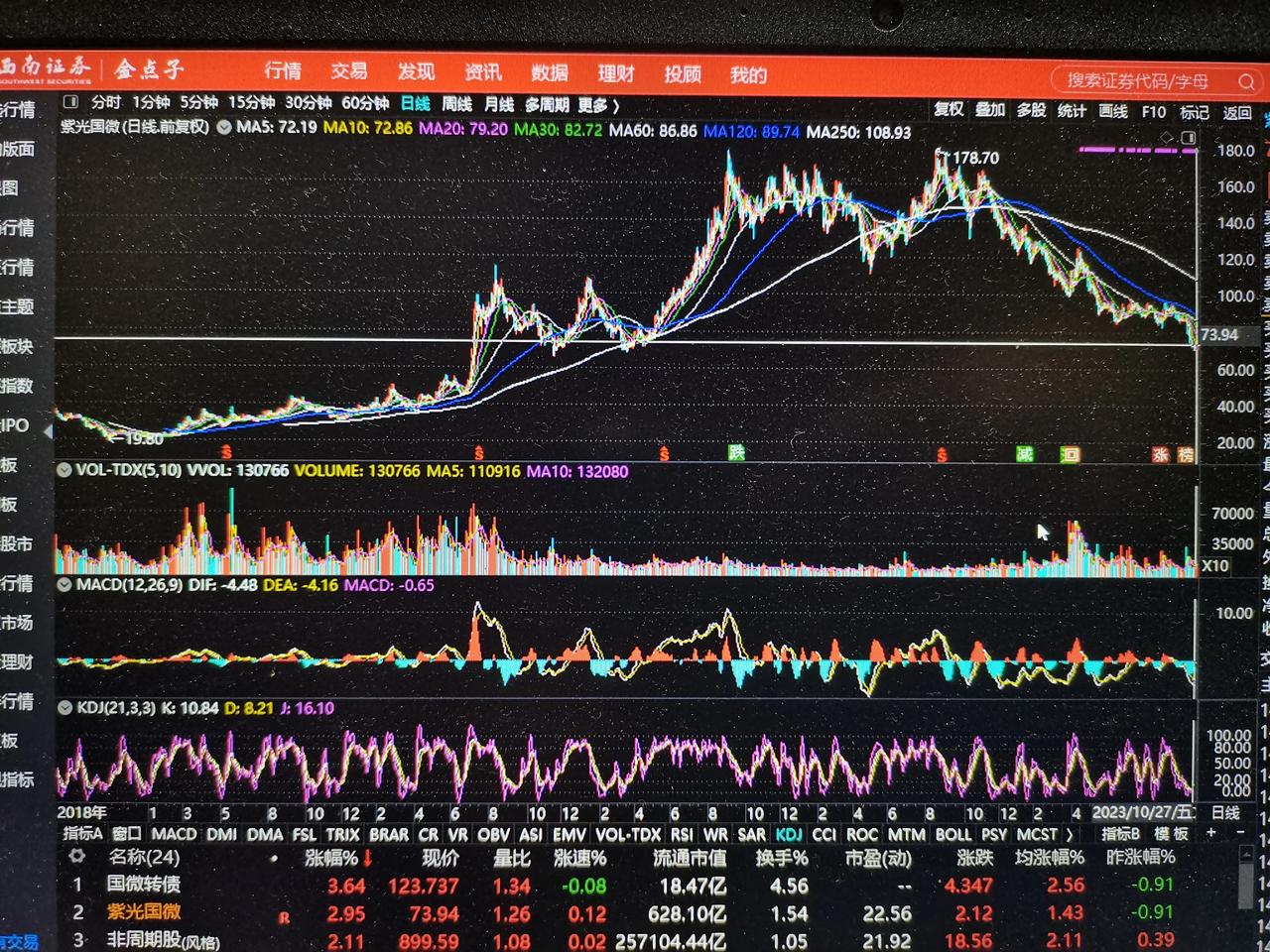Sort by 流通市值 column header
Viewport: 1270px width, 952px height.
coord(690,858)
